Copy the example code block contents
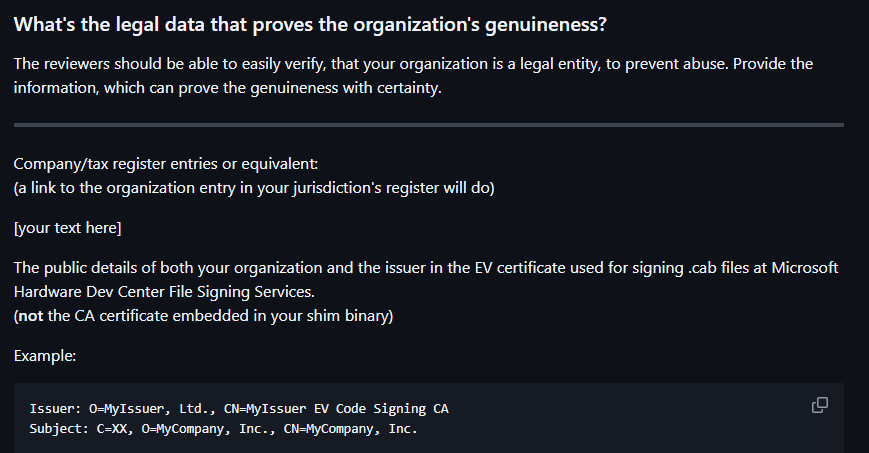This screenshot has width=869, height=453. 819,405
